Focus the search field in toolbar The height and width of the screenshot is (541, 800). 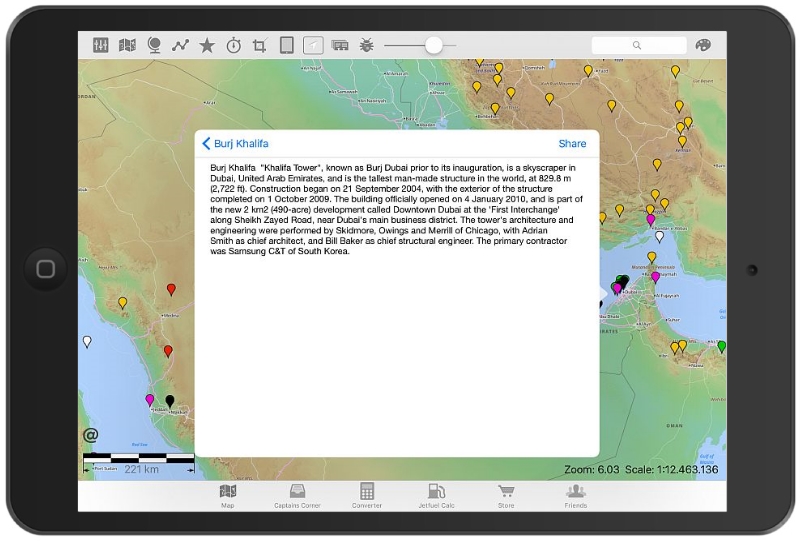coord(639,45)
